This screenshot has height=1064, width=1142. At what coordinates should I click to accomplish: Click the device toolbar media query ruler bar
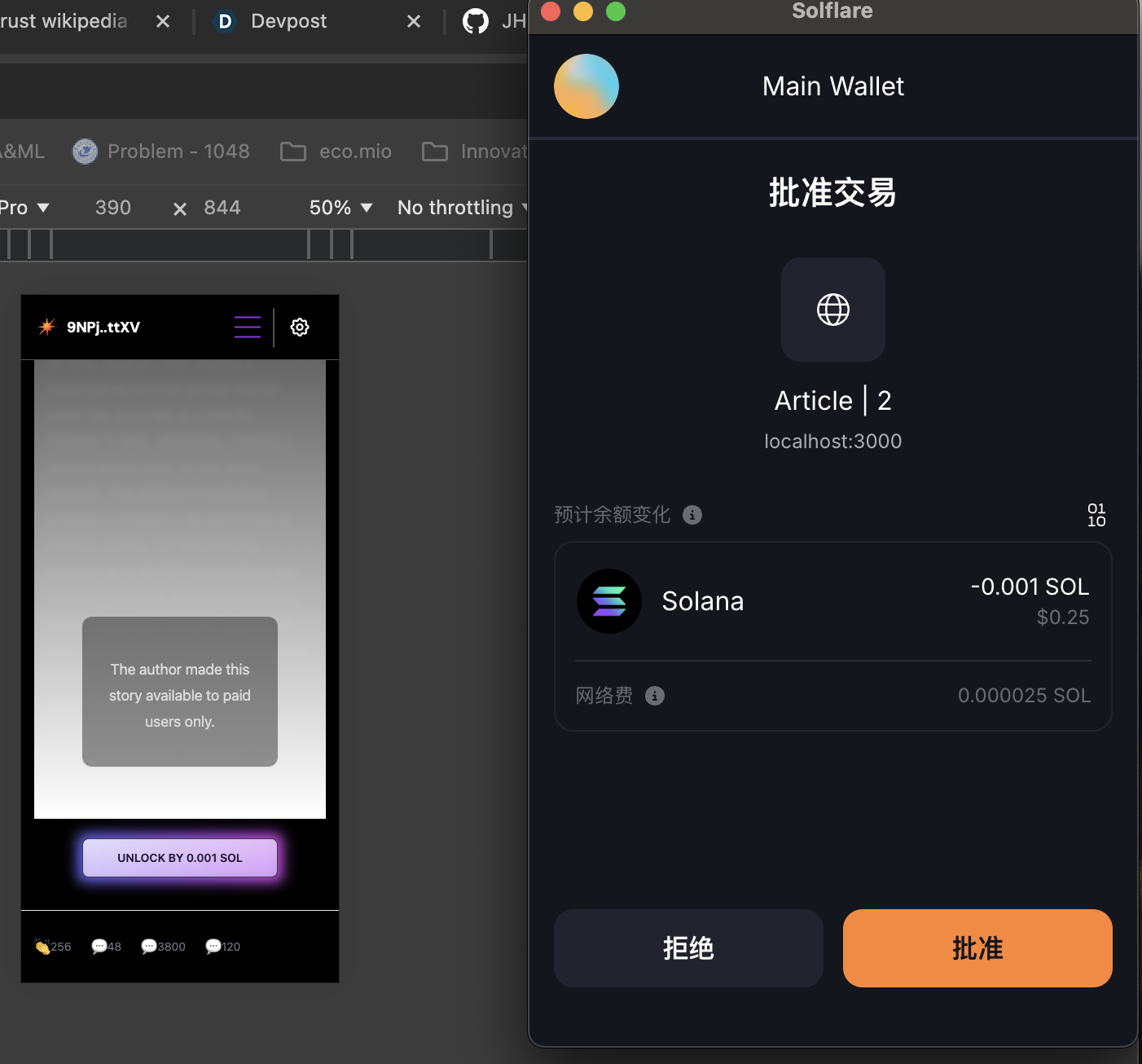[x=264, y=244]
